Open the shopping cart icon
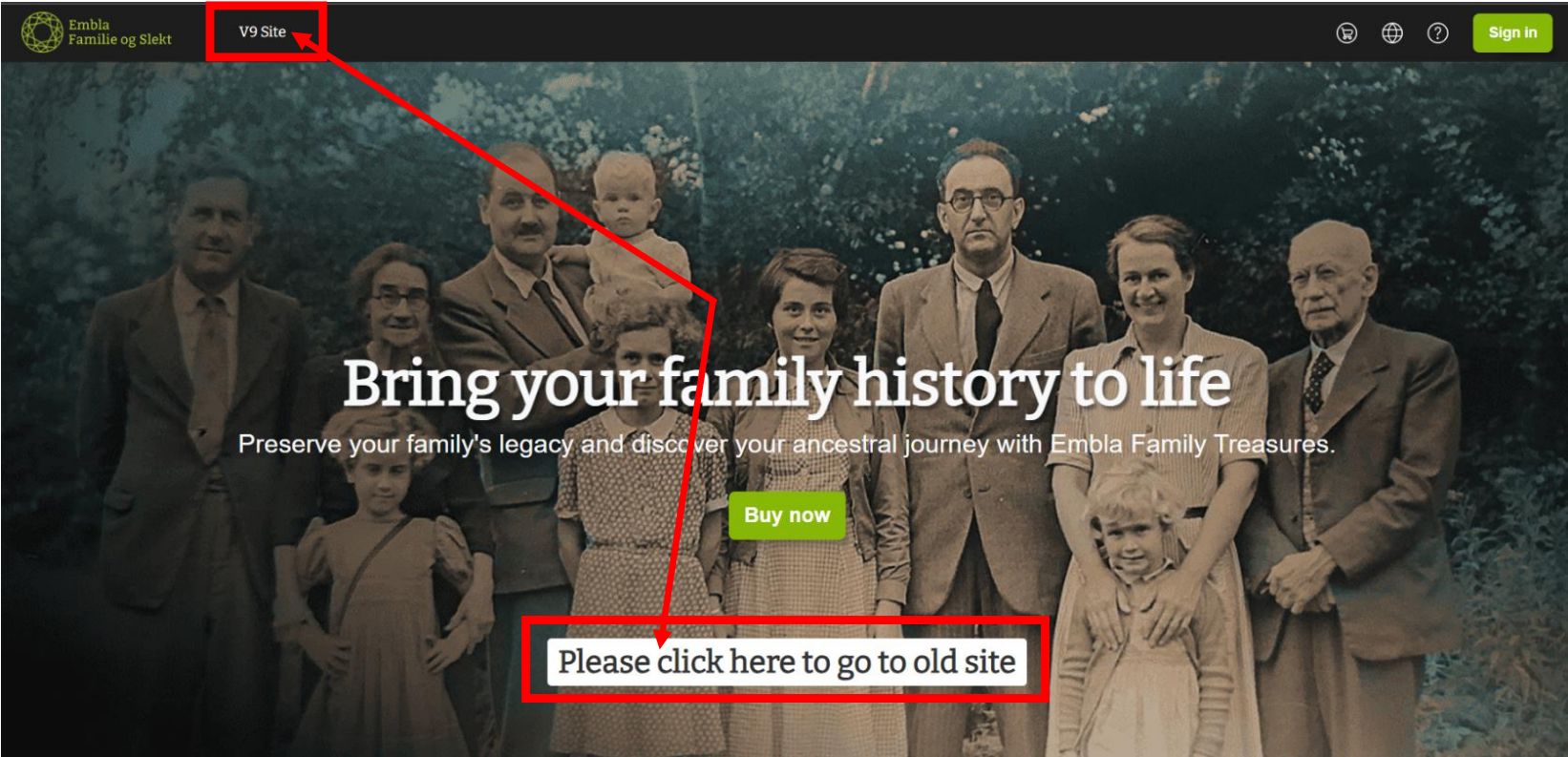 tap(1346, 33)
